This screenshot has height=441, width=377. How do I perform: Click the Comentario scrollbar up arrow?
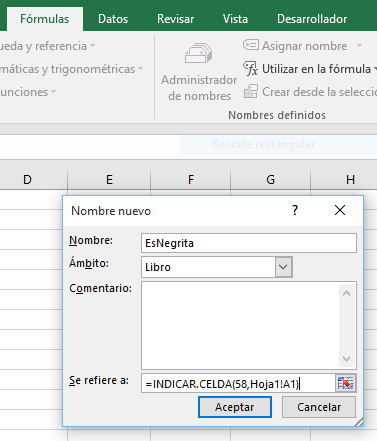click(x=347, y=293)
